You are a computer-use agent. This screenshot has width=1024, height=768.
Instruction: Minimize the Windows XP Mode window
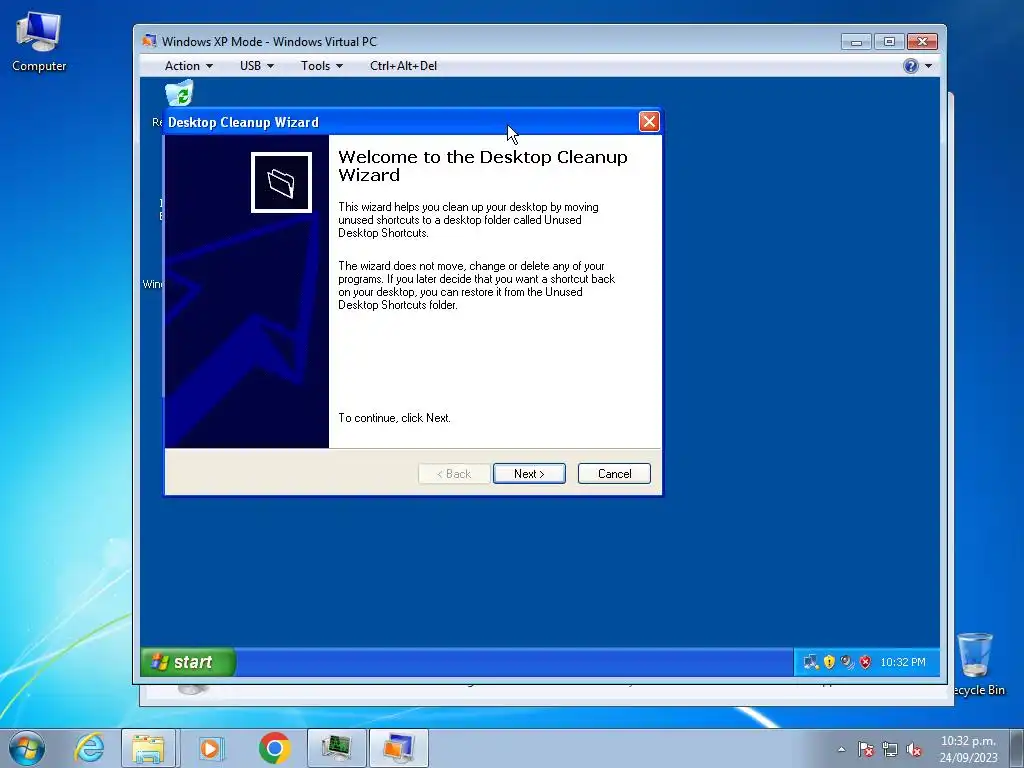(x=856, y=42)
